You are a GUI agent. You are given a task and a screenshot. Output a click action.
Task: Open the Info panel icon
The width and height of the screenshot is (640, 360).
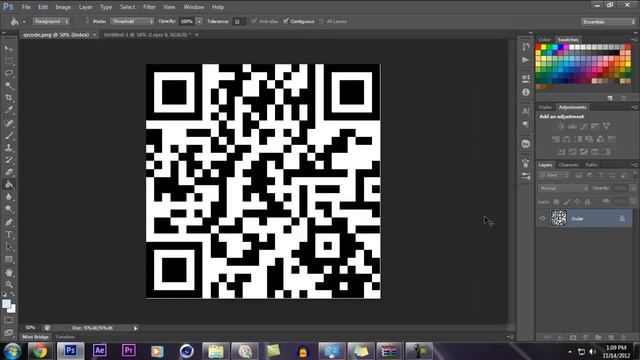[526, 92]
